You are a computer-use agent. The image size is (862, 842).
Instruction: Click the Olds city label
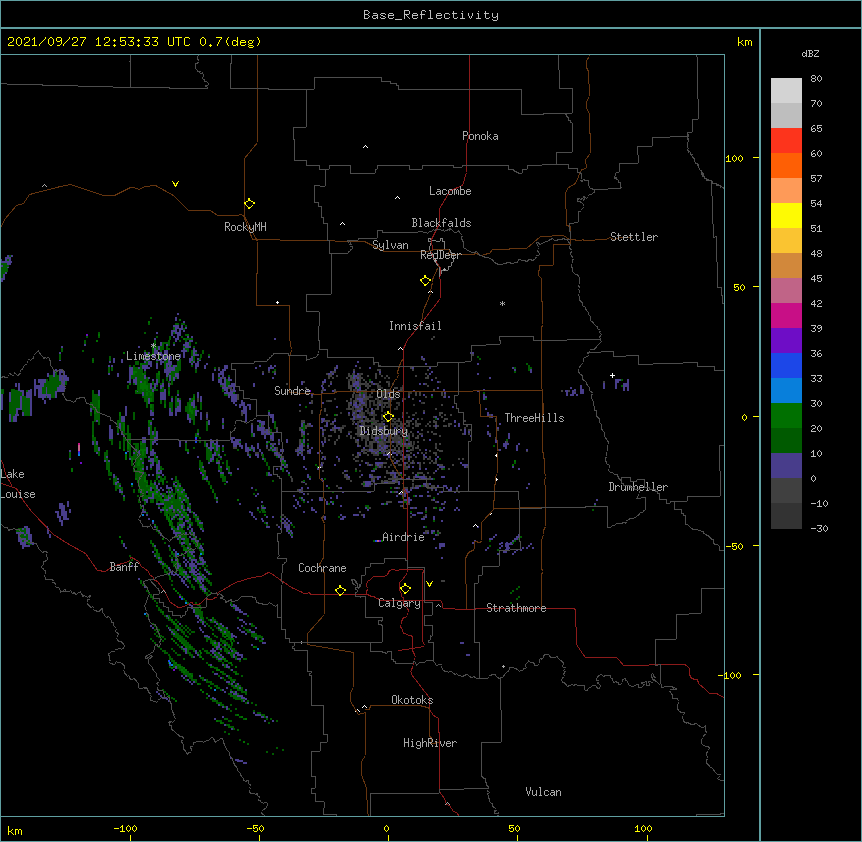(388, 394)
